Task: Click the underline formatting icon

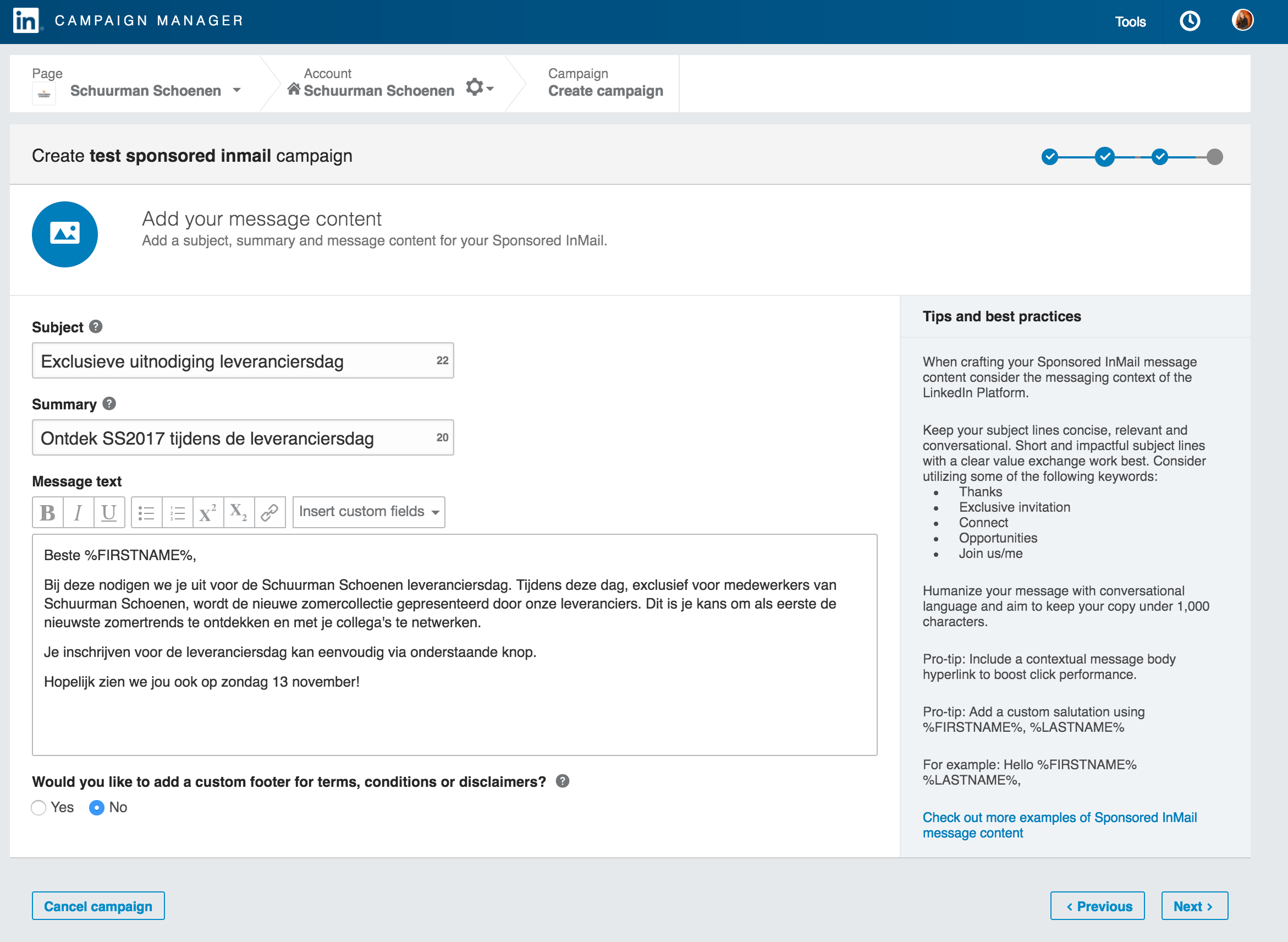Action: pos(109,512)
